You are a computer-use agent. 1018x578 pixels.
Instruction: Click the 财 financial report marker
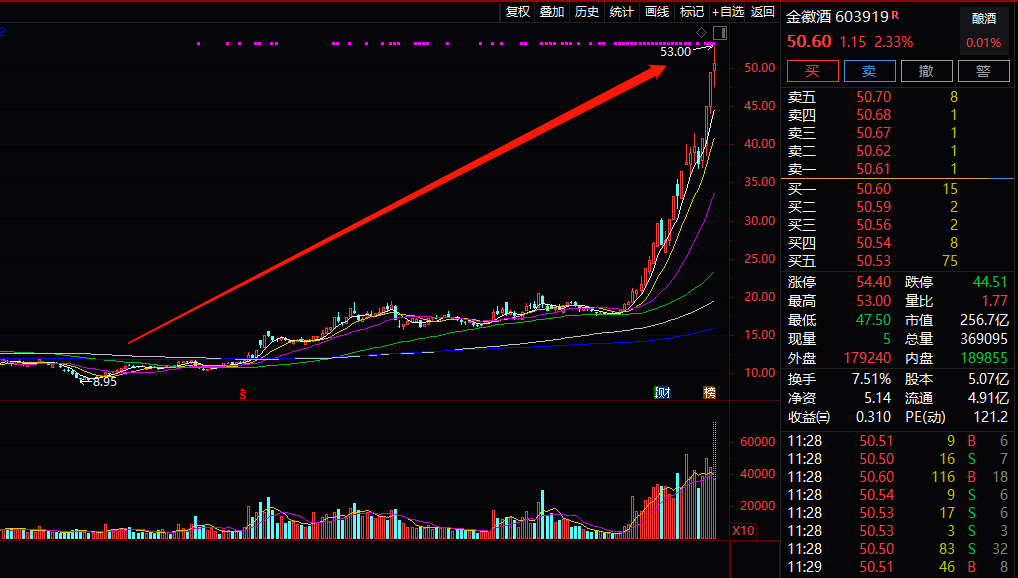[661, 392]
